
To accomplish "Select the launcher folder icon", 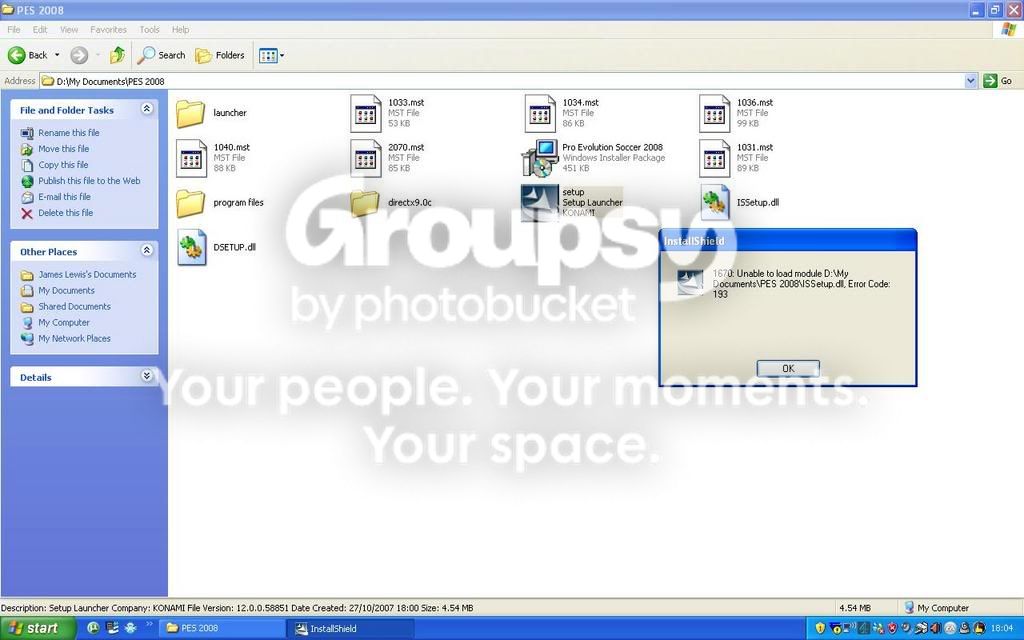I will point(190,114).
